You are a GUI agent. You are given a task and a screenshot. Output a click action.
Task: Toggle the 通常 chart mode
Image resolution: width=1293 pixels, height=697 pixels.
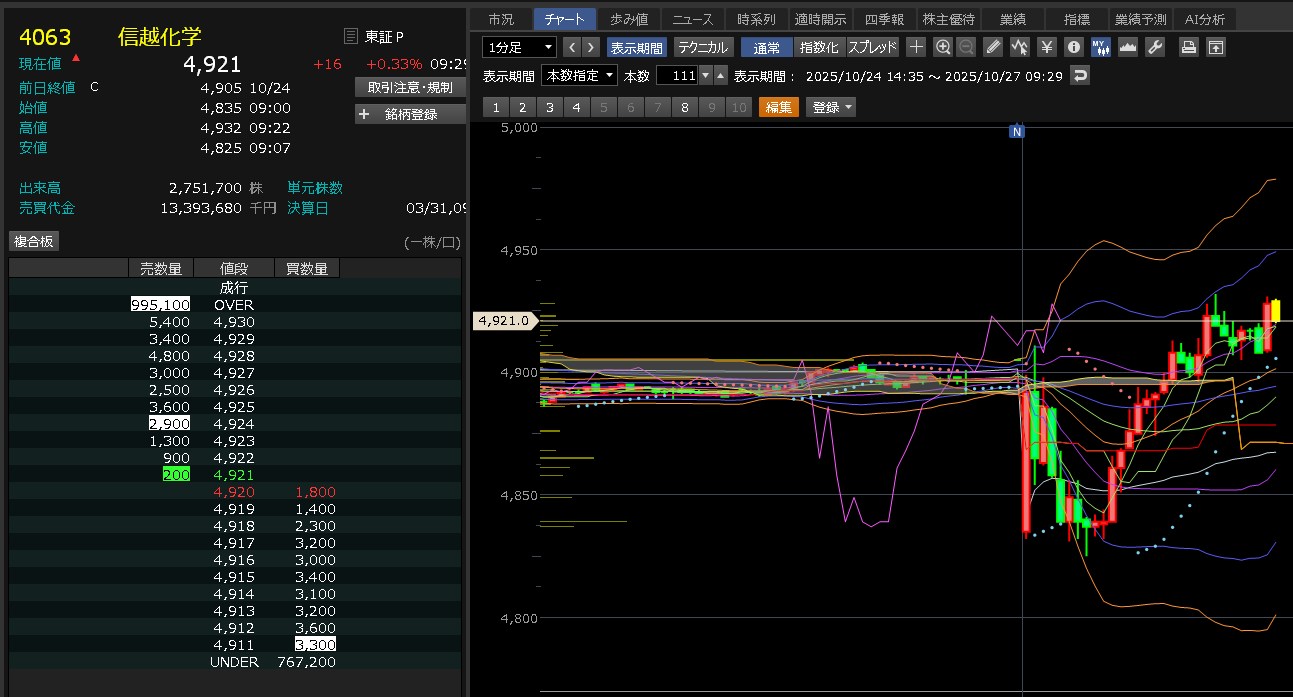coord(767,47)
